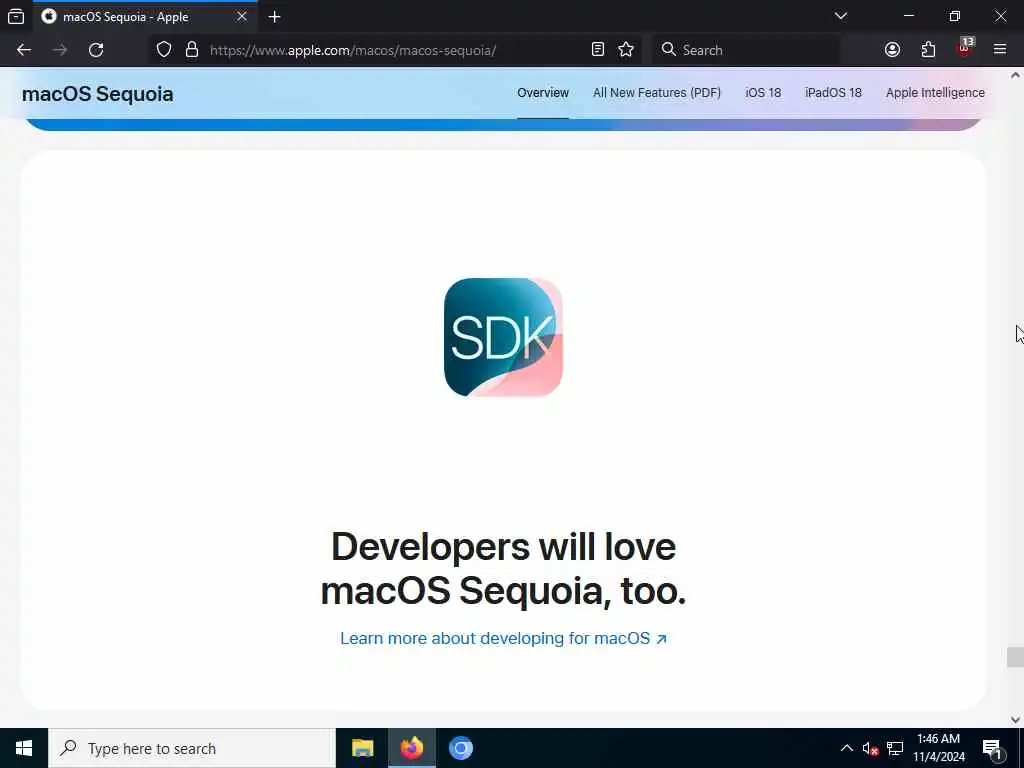Click the SDK app icon image
The height and width of the screenshot is (768, 1024).
point(503,337)
